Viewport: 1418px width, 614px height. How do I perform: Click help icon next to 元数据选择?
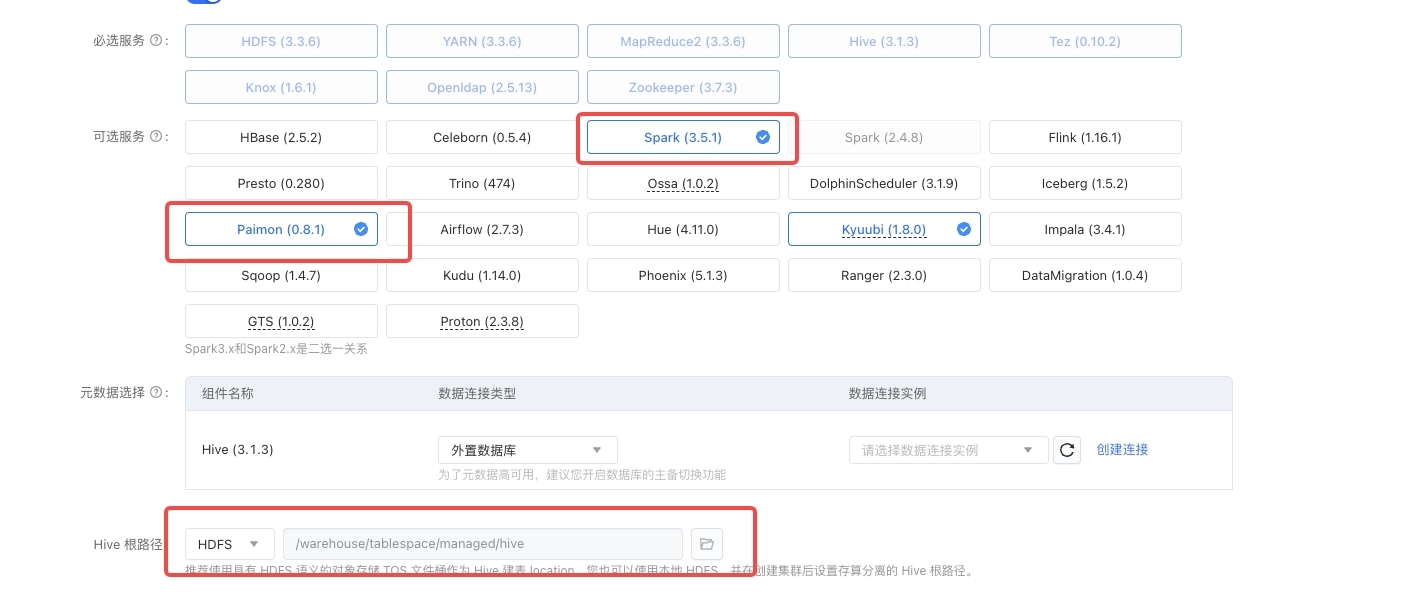click(x=155, y=393)
